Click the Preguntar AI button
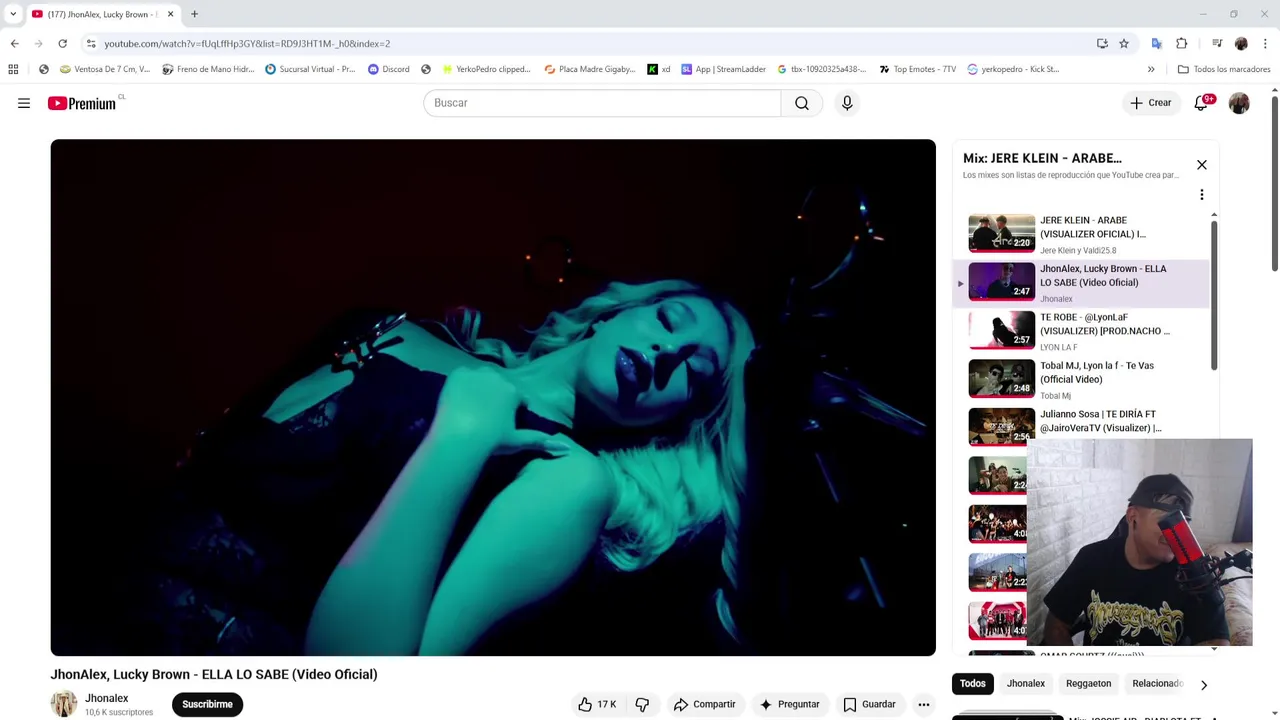Screen dimensions: 1280x720 [x=790, y=704]
